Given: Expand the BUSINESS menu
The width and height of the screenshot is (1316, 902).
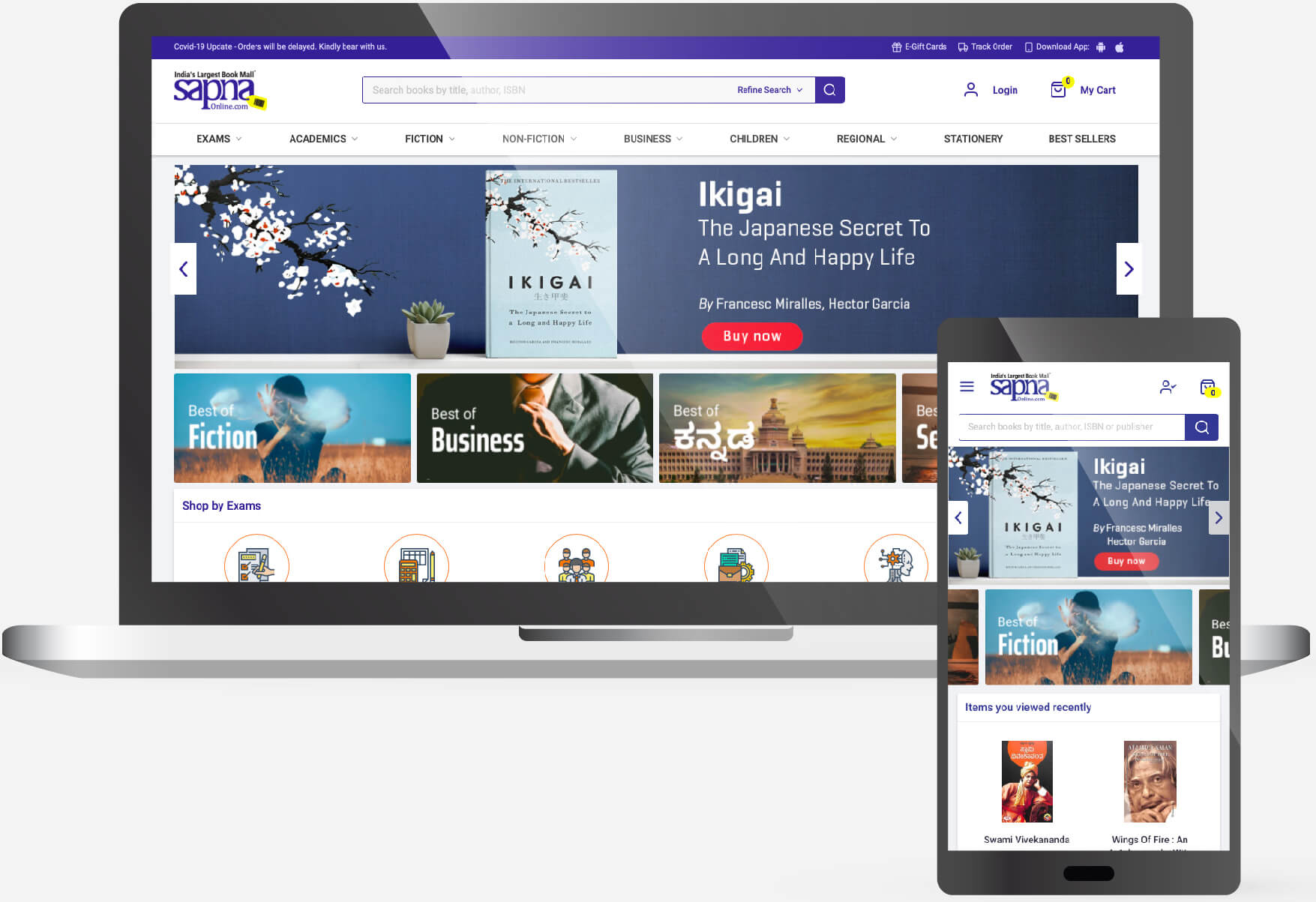Looking at the screenshot, I should 653,139.
